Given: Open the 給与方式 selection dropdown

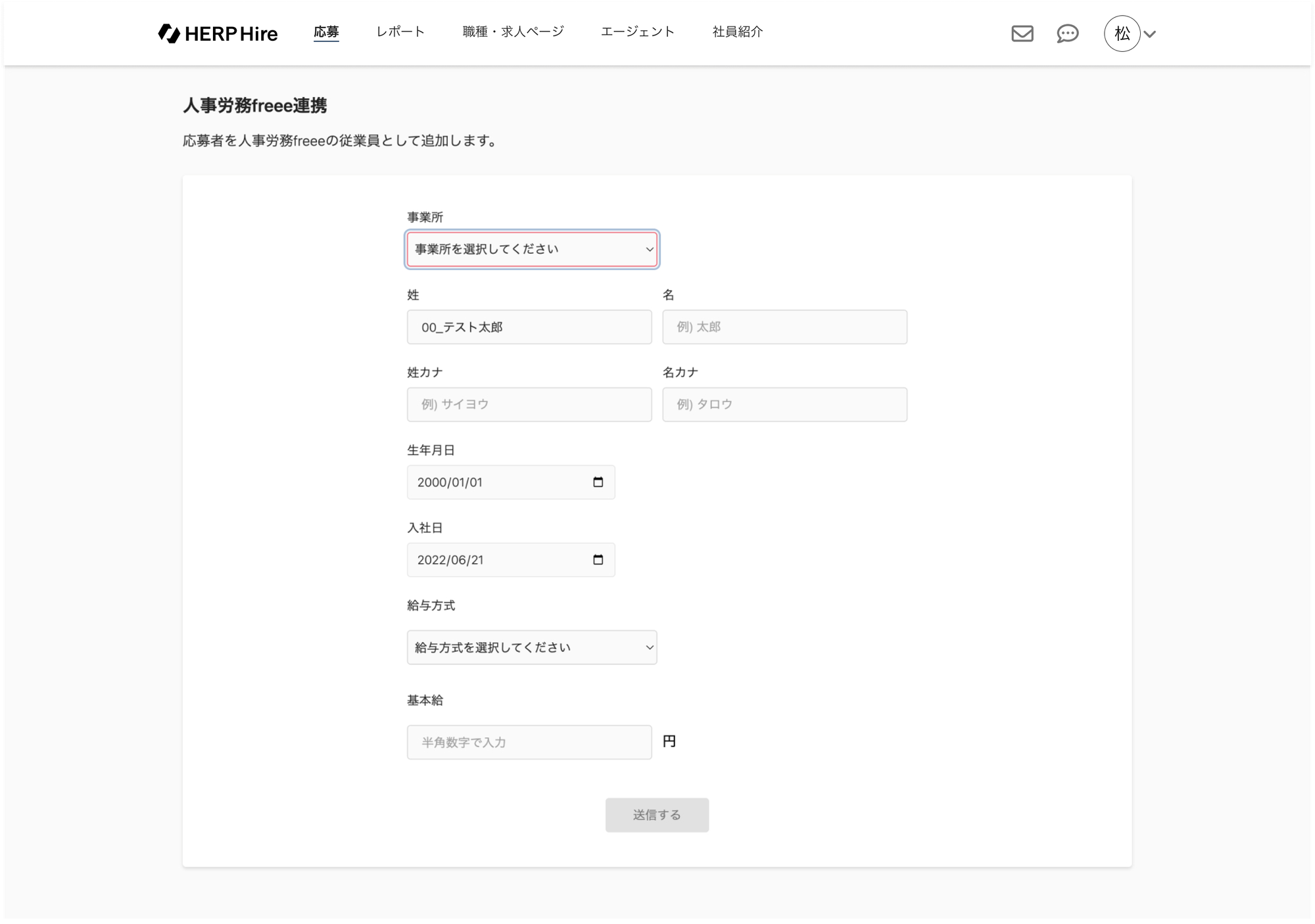Looking at the screenshot, I should click(x=531, y=647).
